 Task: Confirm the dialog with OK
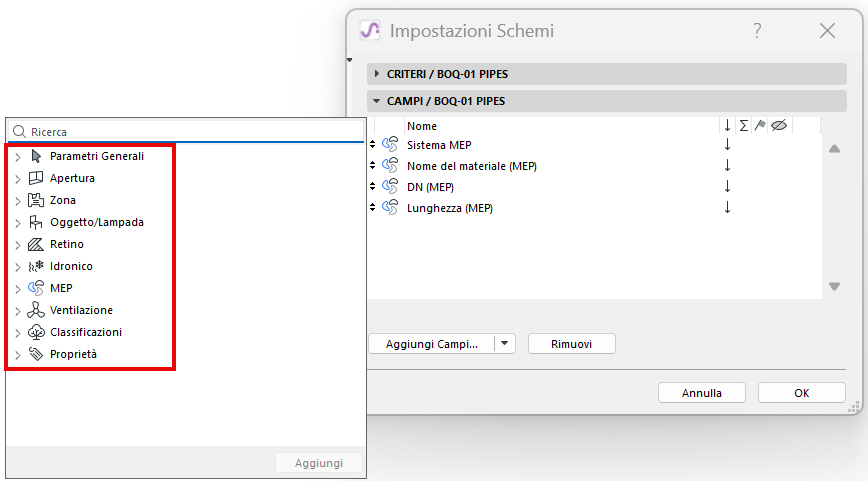point(801,393)
